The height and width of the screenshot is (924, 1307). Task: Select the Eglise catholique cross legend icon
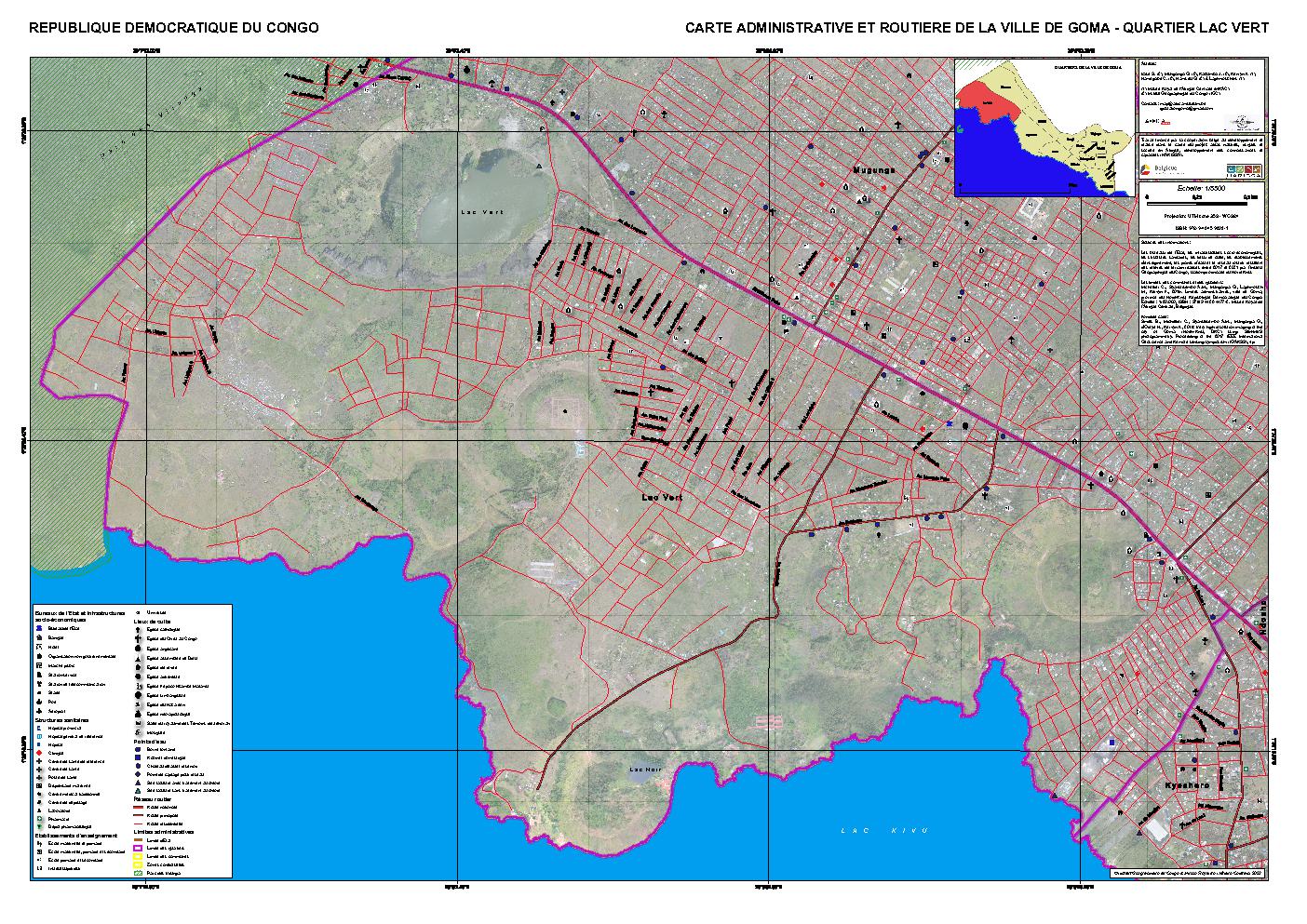point(138,630)
